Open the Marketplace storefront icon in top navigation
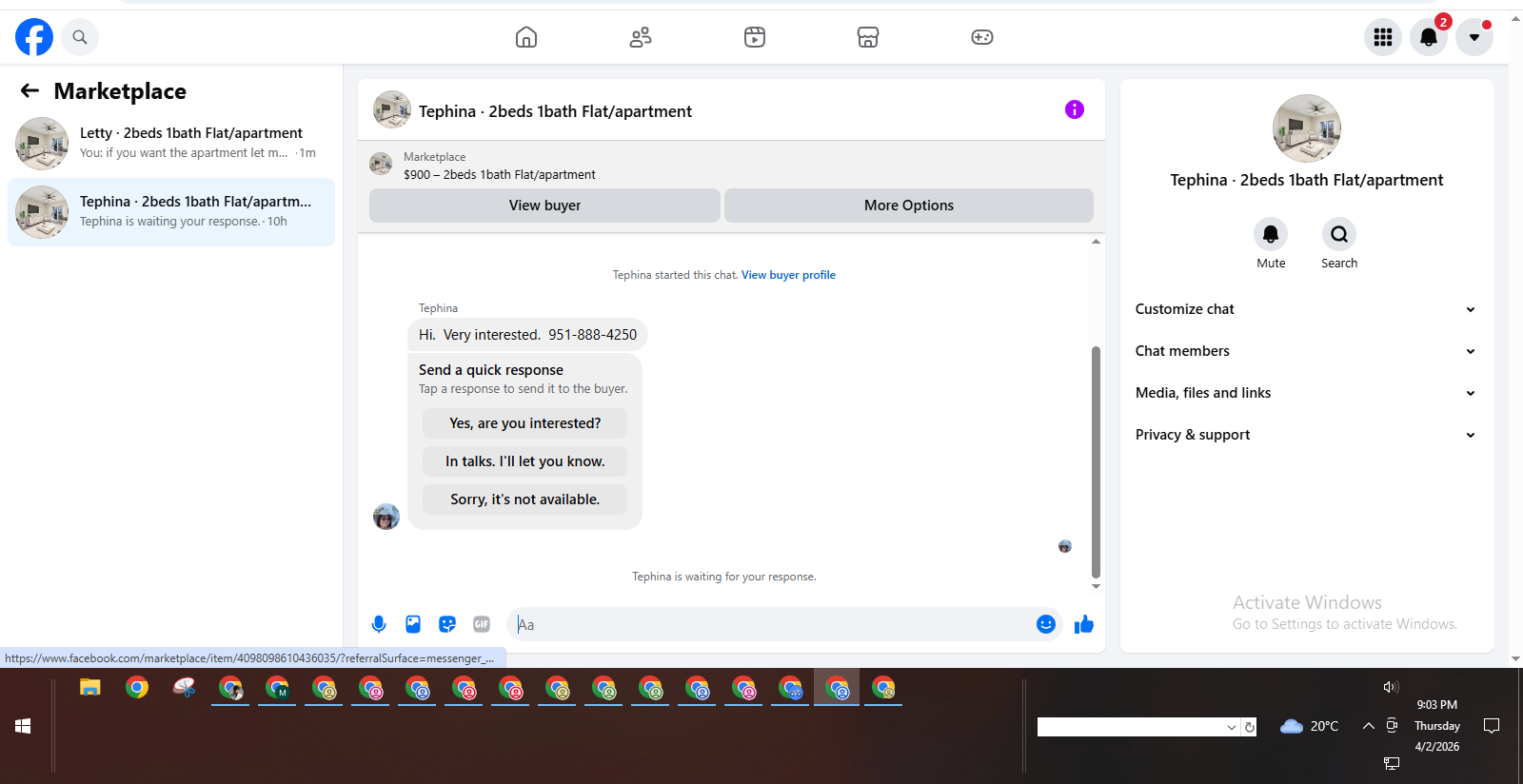Screen dimensions: 1523x784 [x=868, y=37]
